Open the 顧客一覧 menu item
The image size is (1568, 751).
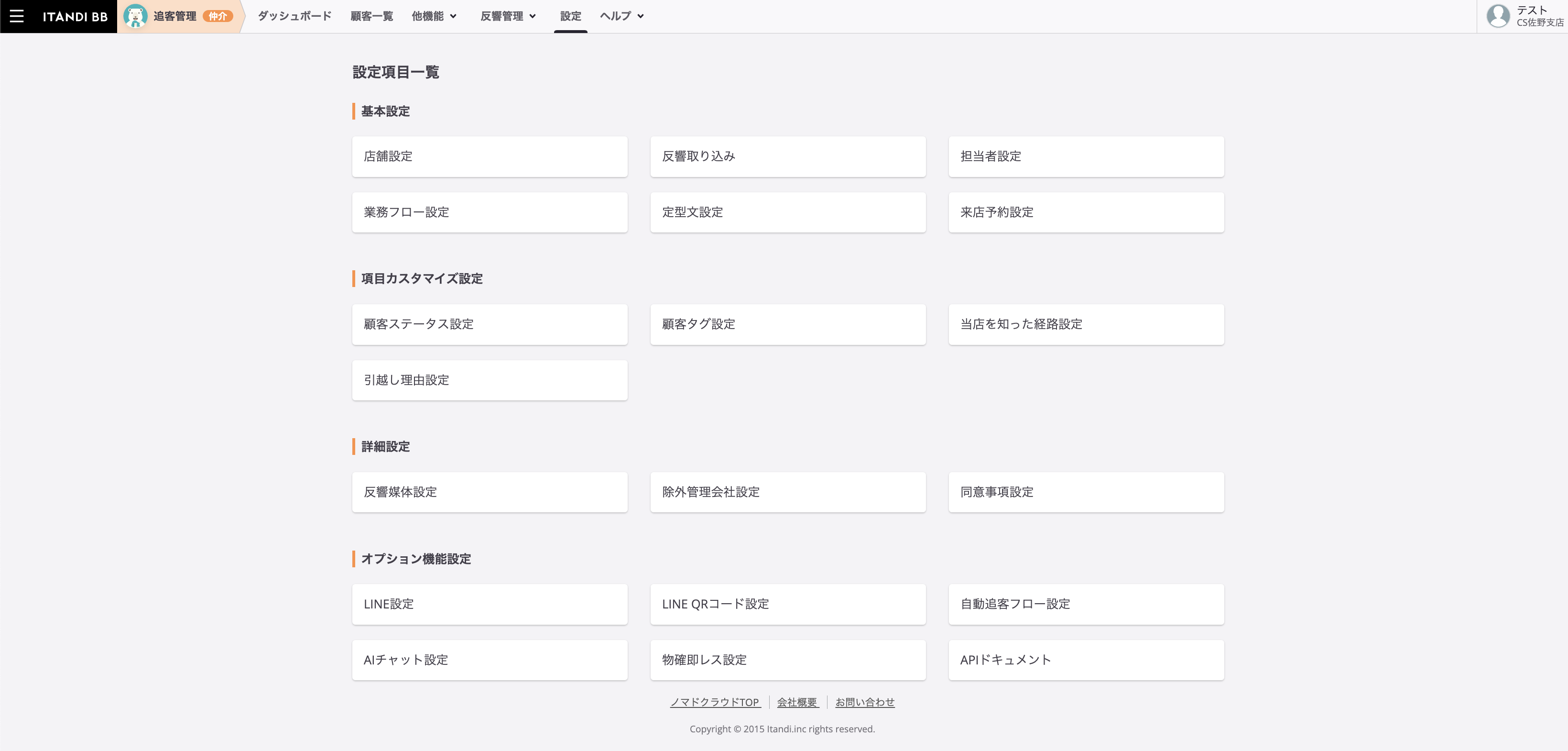372,16
